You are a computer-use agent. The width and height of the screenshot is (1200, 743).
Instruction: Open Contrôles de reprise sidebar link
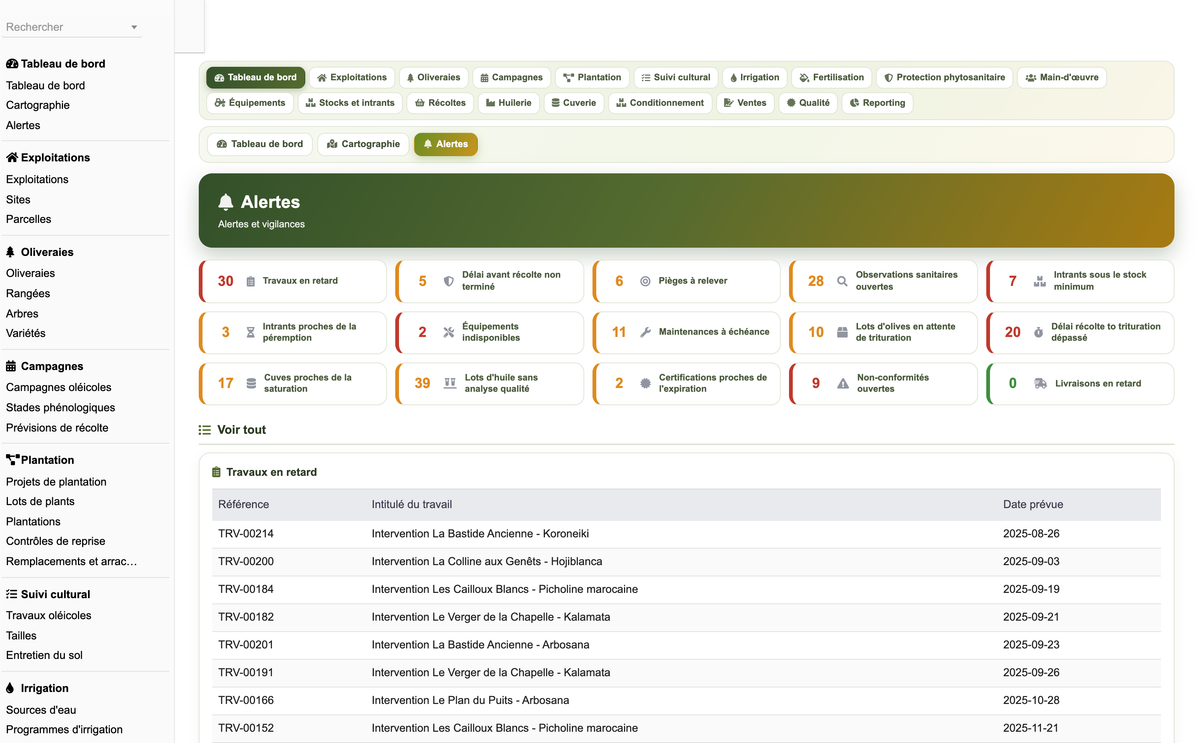point(56,541)
